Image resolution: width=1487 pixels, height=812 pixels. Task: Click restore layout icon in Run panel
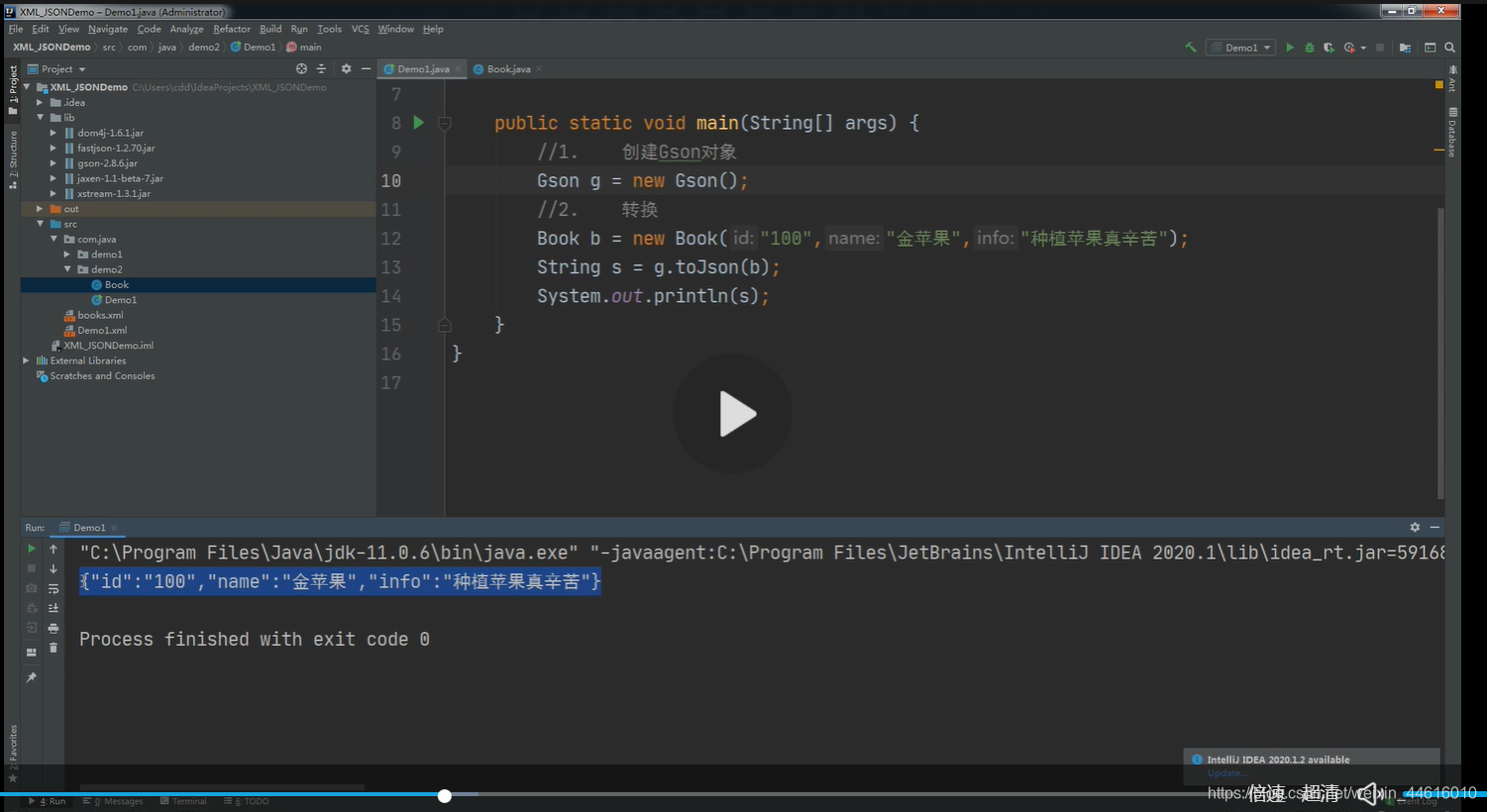[x=31, y=652]
